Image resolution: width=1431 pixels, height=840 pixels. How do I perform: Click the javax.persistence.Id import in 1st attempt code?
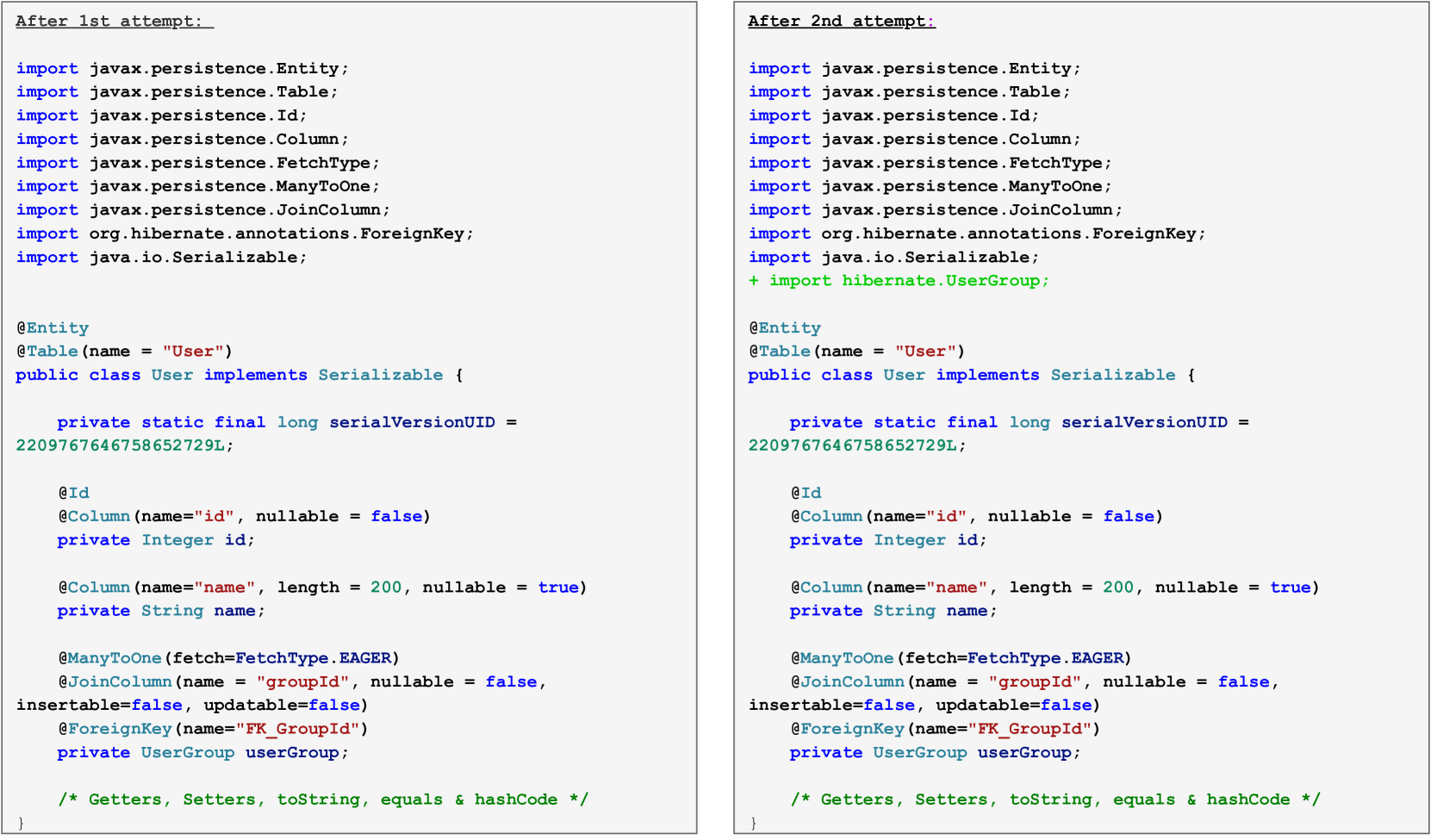point(162,115)
